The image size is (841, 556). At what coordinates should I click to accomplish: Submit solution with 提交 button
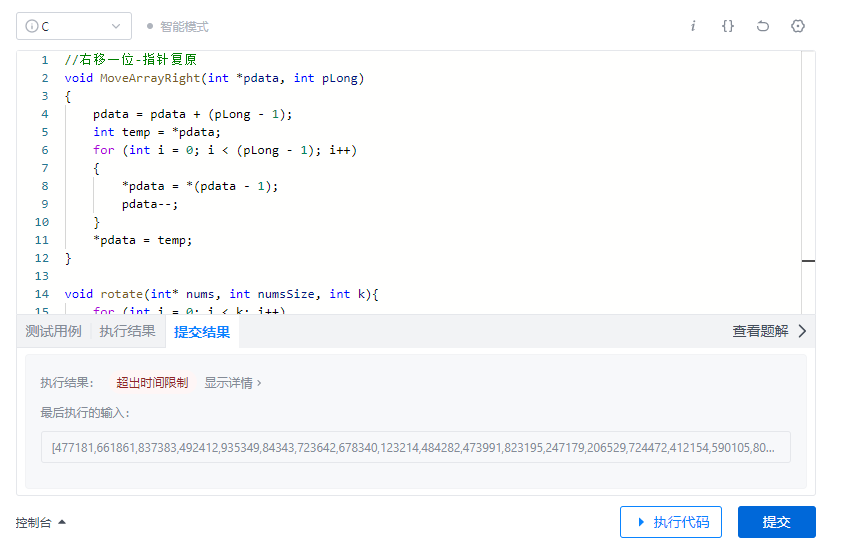tap(777, 522)
